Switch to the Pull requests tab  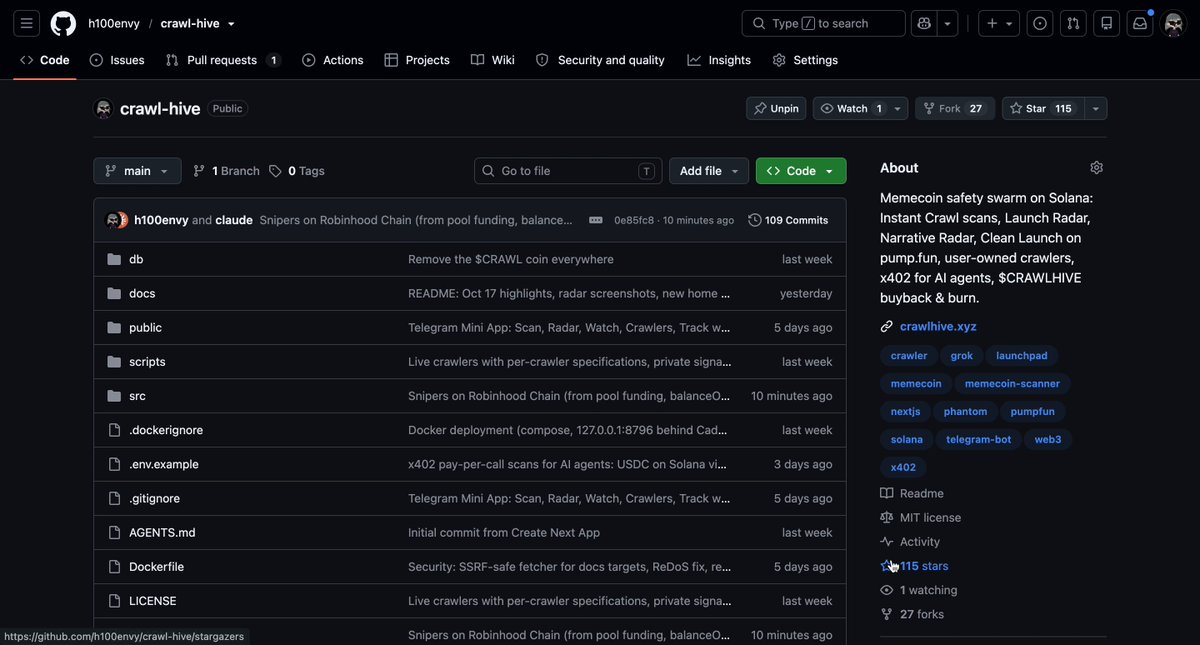click(223, 60)
